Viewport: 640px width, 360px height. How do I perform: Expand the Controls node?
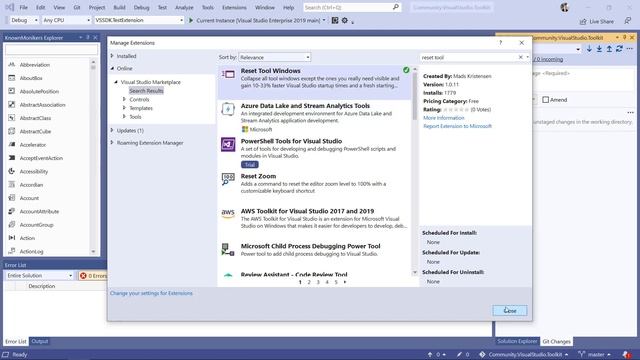(124, 99)
